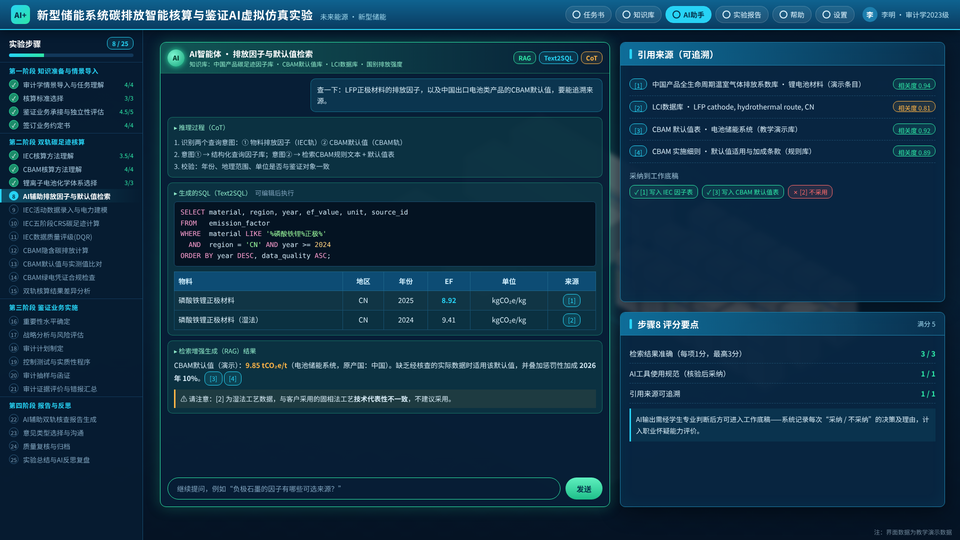Open reference [1] in 引用来源 panel
The width and height of the screenshot is (960, 540).
(x=638, y=85)
